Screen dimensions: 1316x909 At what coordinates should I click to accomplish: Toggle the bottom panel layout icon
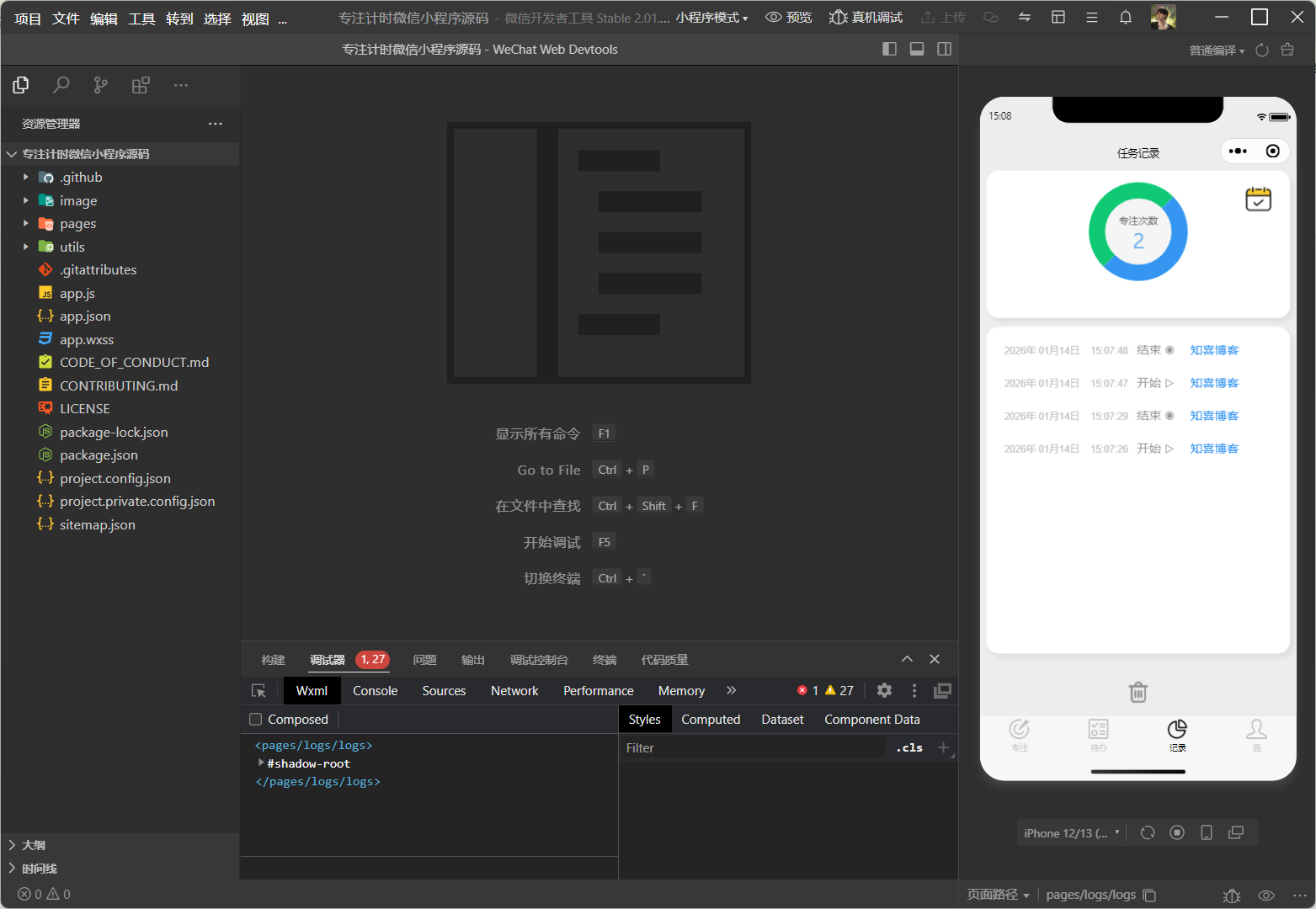point(917,50)
